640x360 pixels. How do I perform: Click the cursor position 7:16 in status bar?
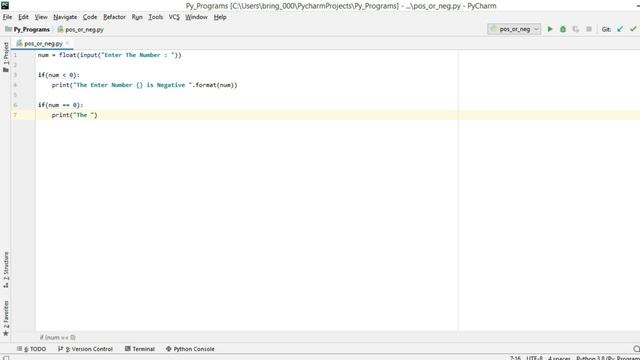(x=515, y=358)
